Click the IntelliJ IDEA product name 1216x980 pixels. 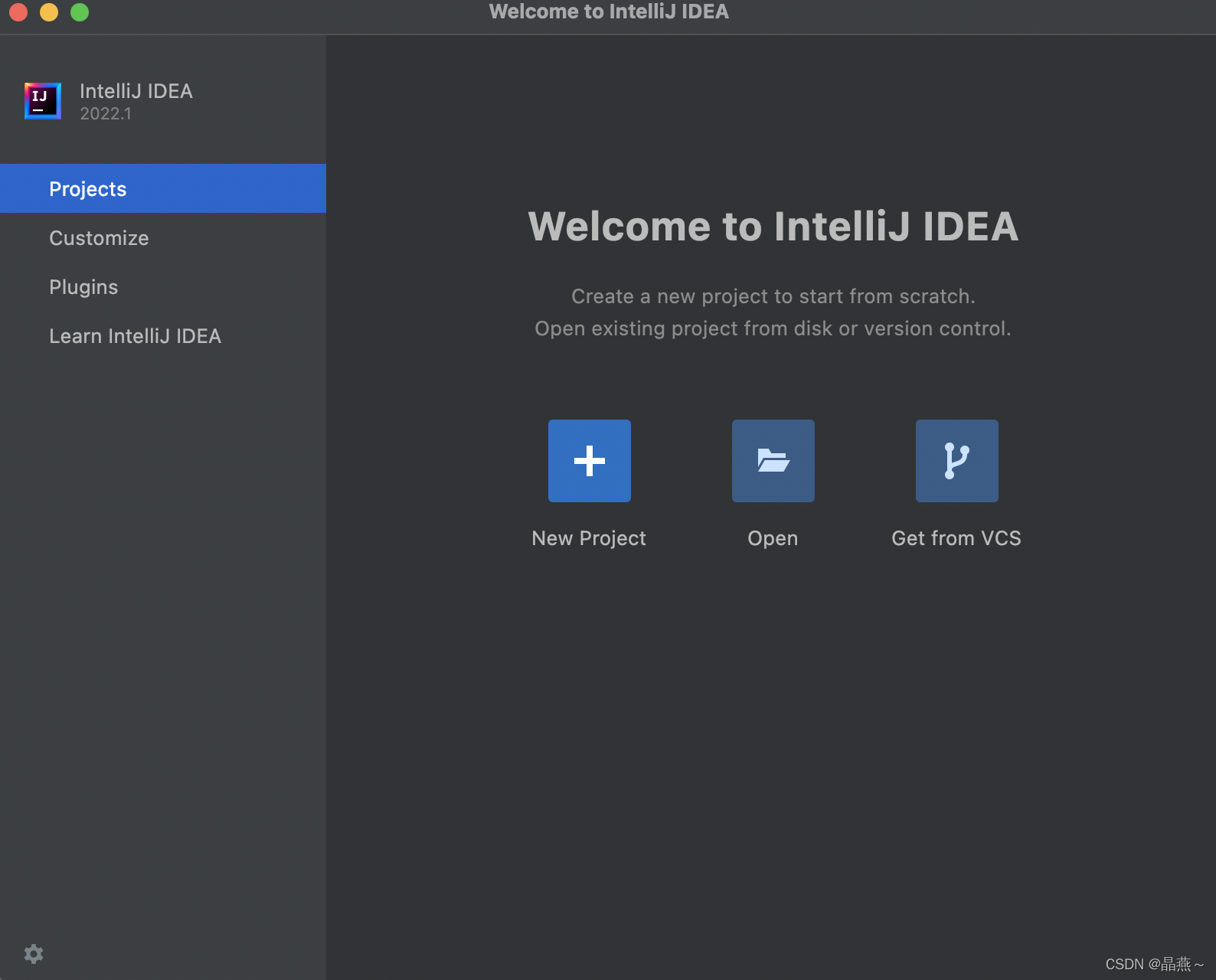pos(136,91)
